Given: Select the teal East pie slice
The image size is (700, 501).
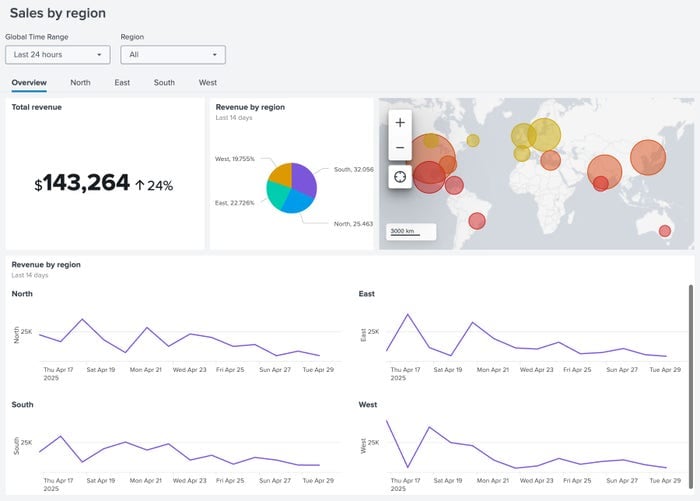Looking at the screenshot, I should [x=277, y=195].
